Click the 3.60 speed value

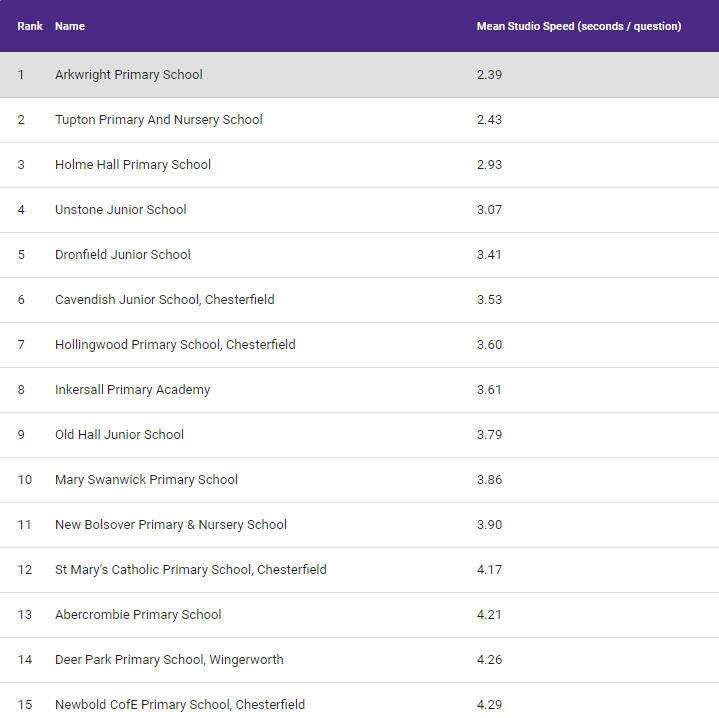click(x=489, y=344)
